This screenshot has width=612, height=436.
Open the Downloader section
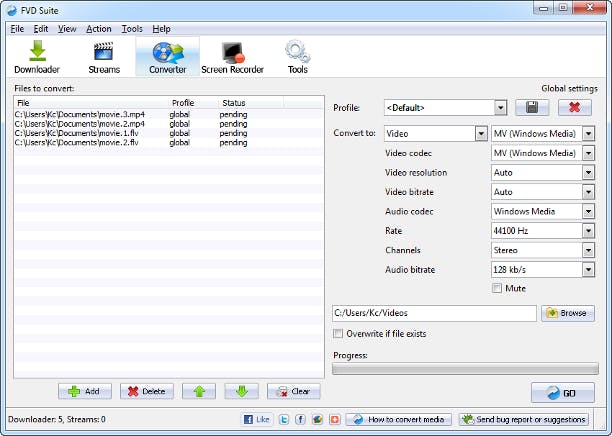click(x=37, y=57)
